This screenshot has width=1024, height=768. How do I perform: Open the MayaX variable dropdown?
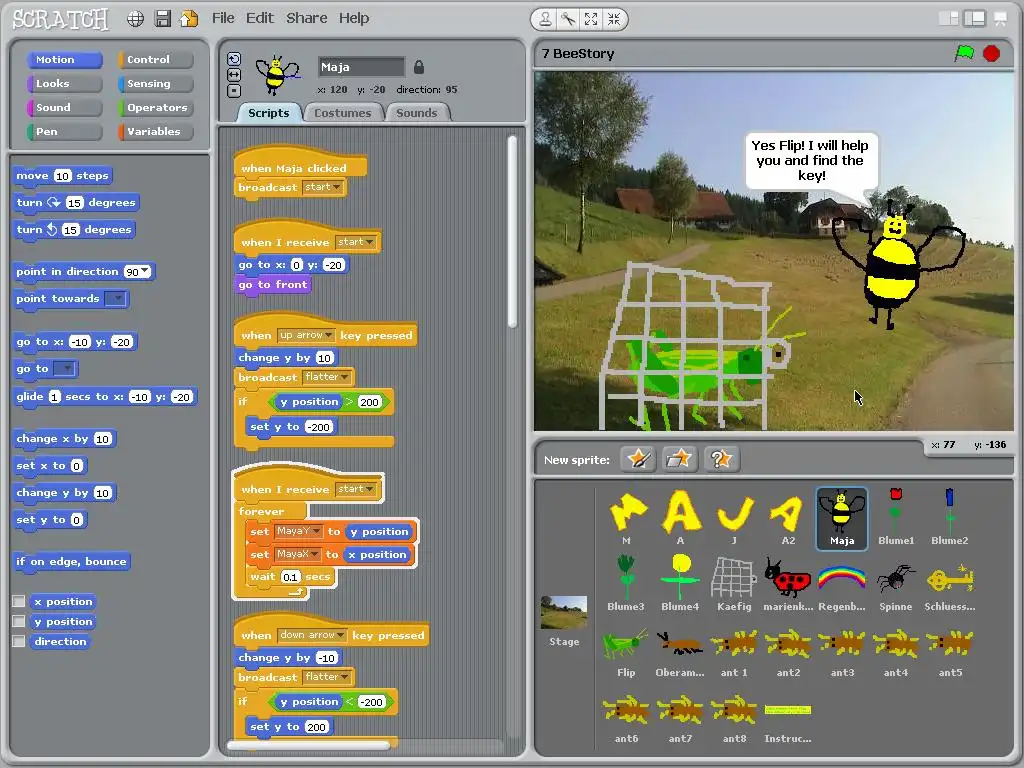[x=314, y=554]
